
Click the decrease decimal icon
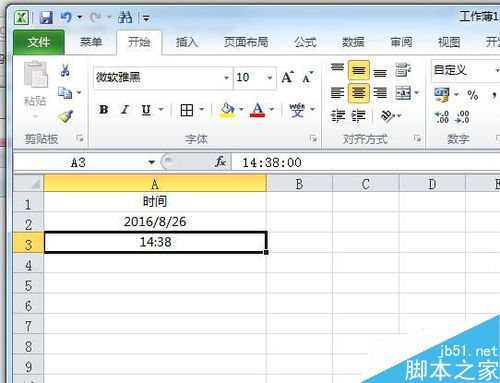click(463, 117)
